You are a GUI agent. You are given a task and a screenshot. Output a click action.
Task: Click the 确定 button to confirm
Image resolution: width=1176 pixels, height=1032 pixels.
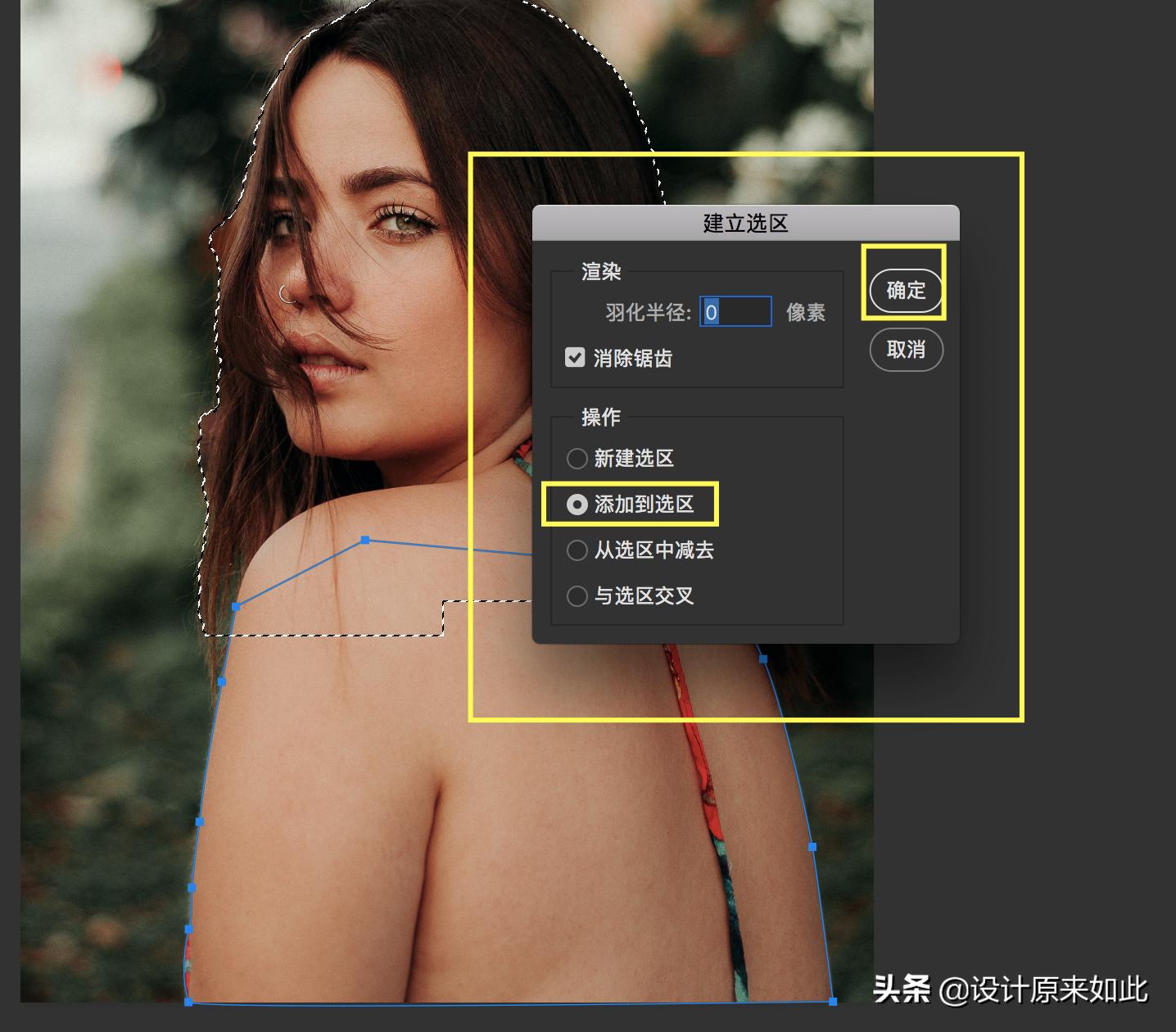tap(905, 290)
